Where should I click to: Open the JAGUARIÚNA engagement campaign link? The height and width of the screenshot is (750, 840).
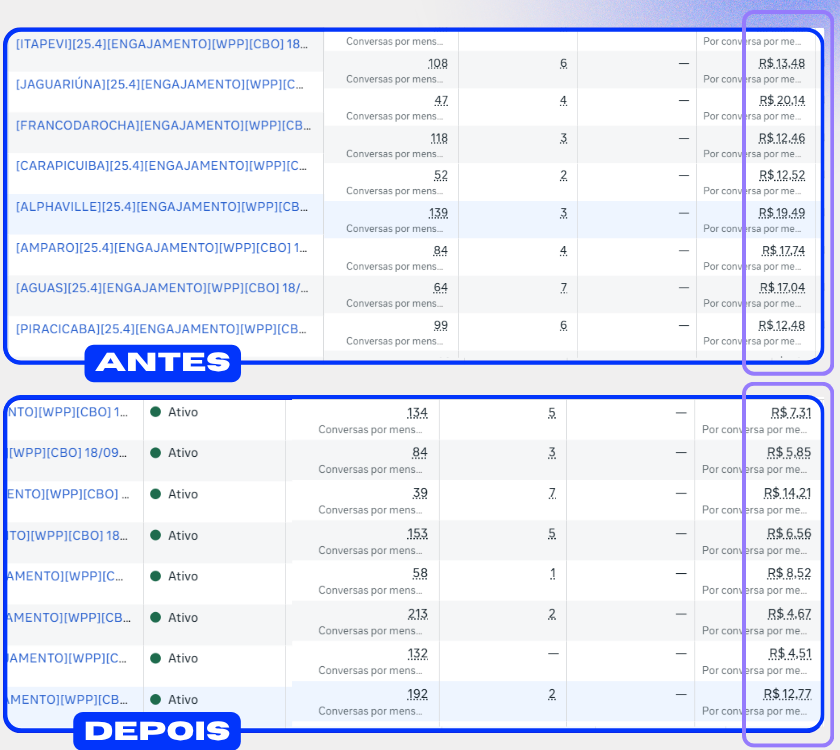click(x=160, y=85)
